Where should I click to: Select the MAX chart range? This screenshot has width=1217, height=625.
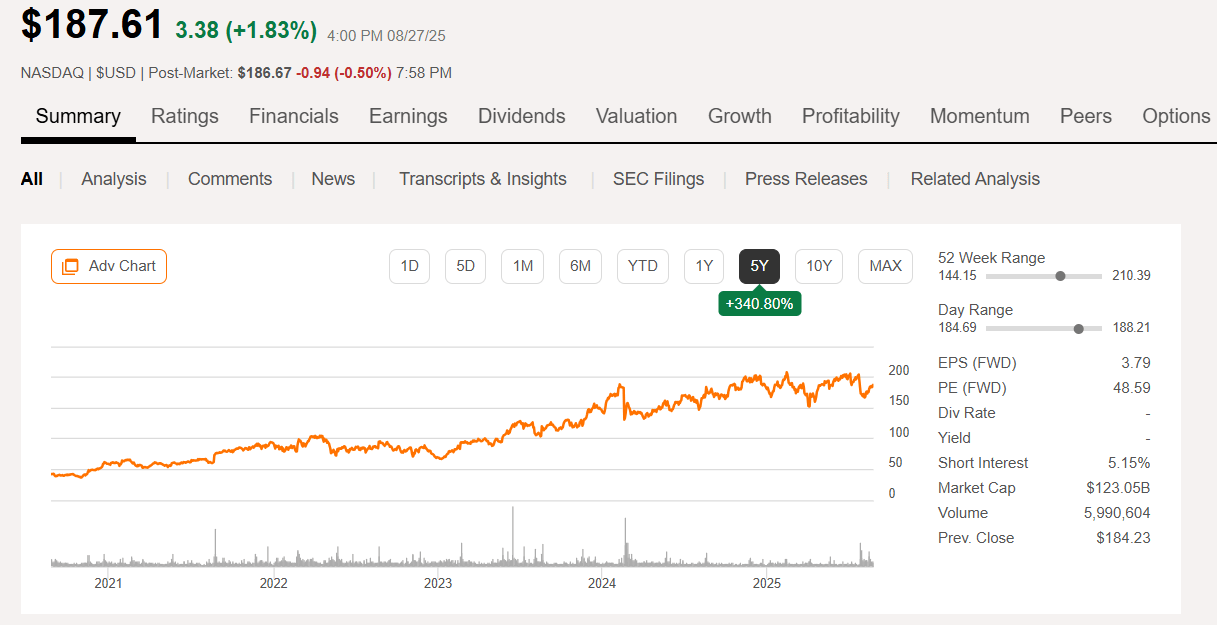(885, 266)
